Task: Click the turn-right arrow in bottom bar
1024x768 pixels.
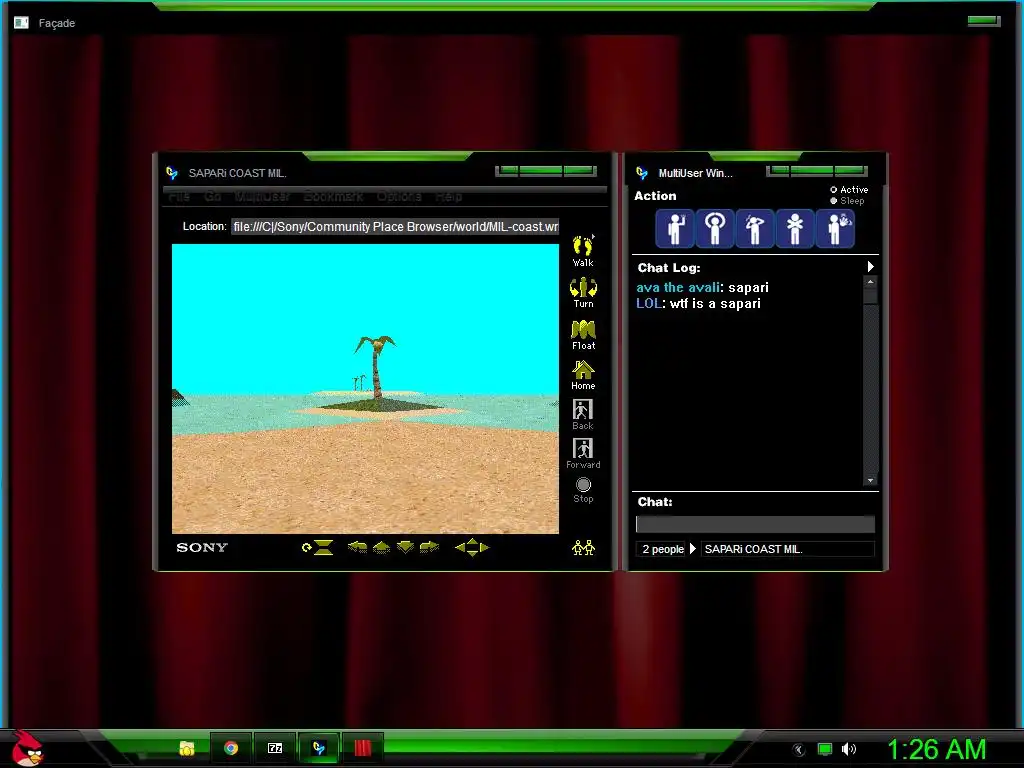Action: (x=429, y=547)
